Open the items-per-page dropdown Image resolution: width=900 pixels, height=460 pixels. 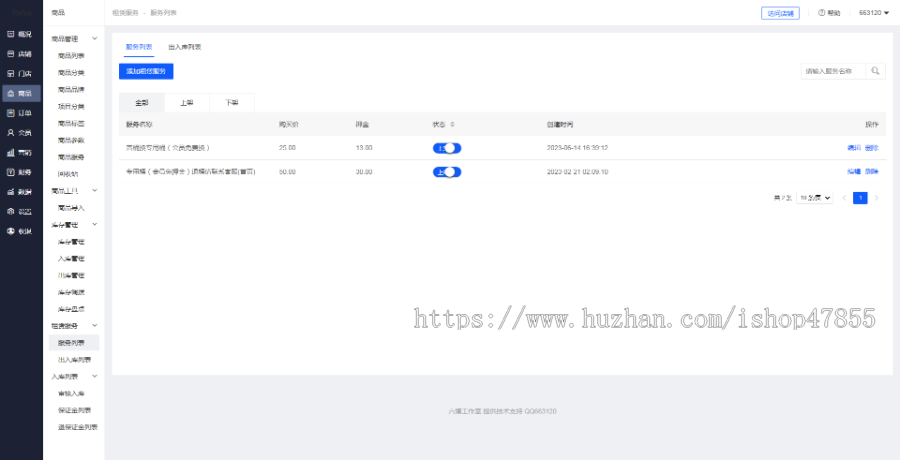click(x=815, y=198)
